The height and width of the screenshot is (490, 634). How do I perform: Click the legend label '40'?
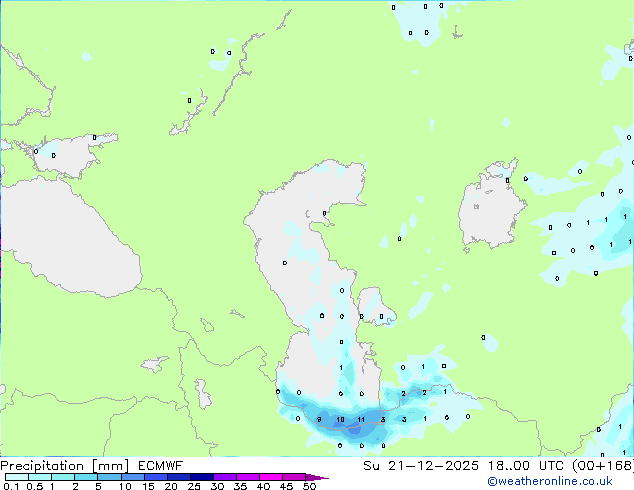[263, 486]
